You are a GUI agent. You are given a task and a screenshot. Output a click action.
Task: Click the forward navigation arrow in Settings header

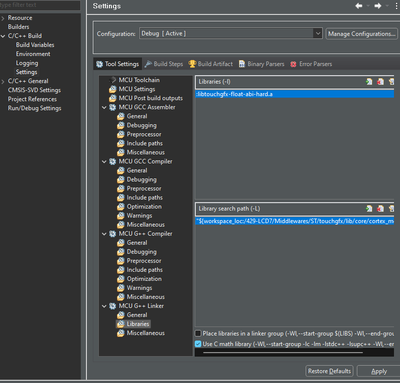[378, 6]
